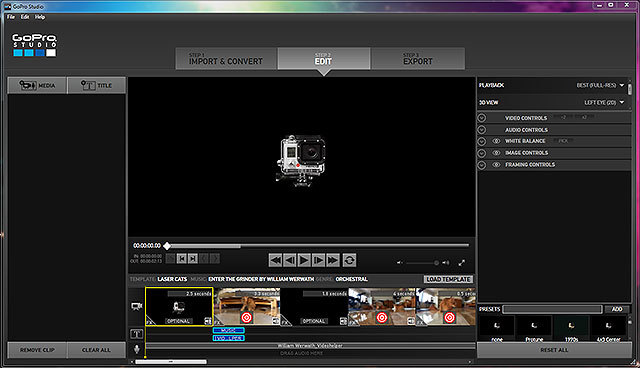Add a new preset with Add button

pyautogui.click(x=617, y=309)
